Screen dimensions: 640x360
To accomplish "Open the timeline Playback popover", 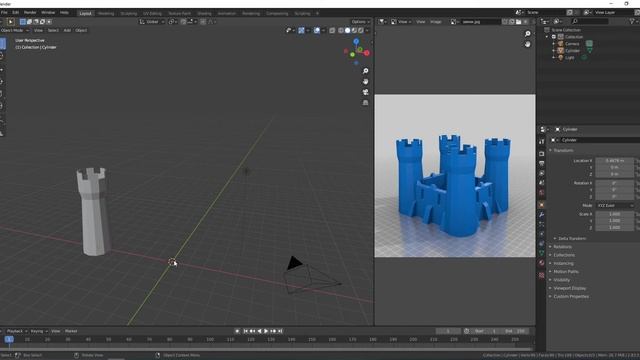I will (x=16, y=331).
